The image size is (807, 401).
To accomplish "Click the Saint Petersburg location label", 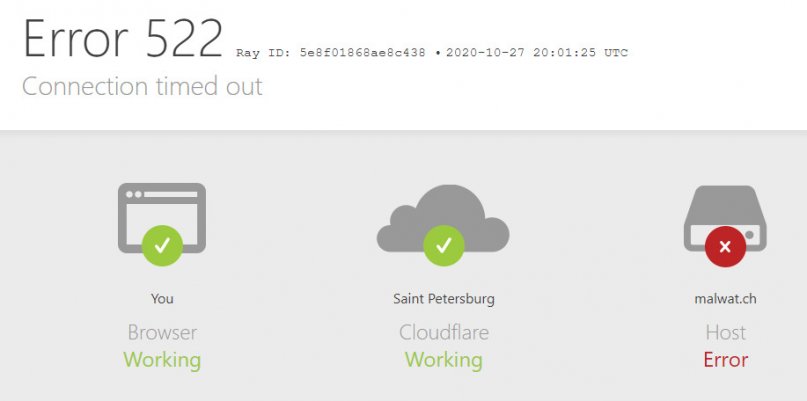I will point(444,299).
